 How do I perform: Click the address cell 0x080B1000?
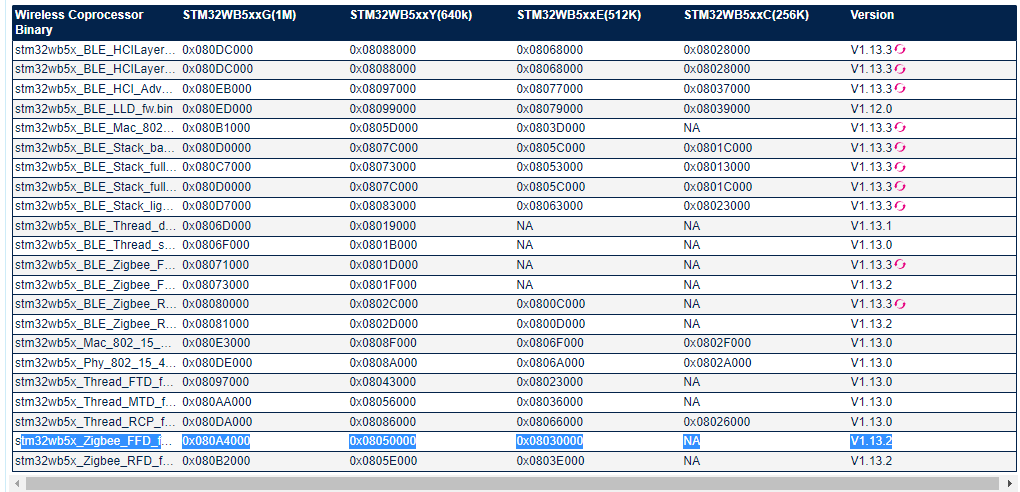pos(216,128)
